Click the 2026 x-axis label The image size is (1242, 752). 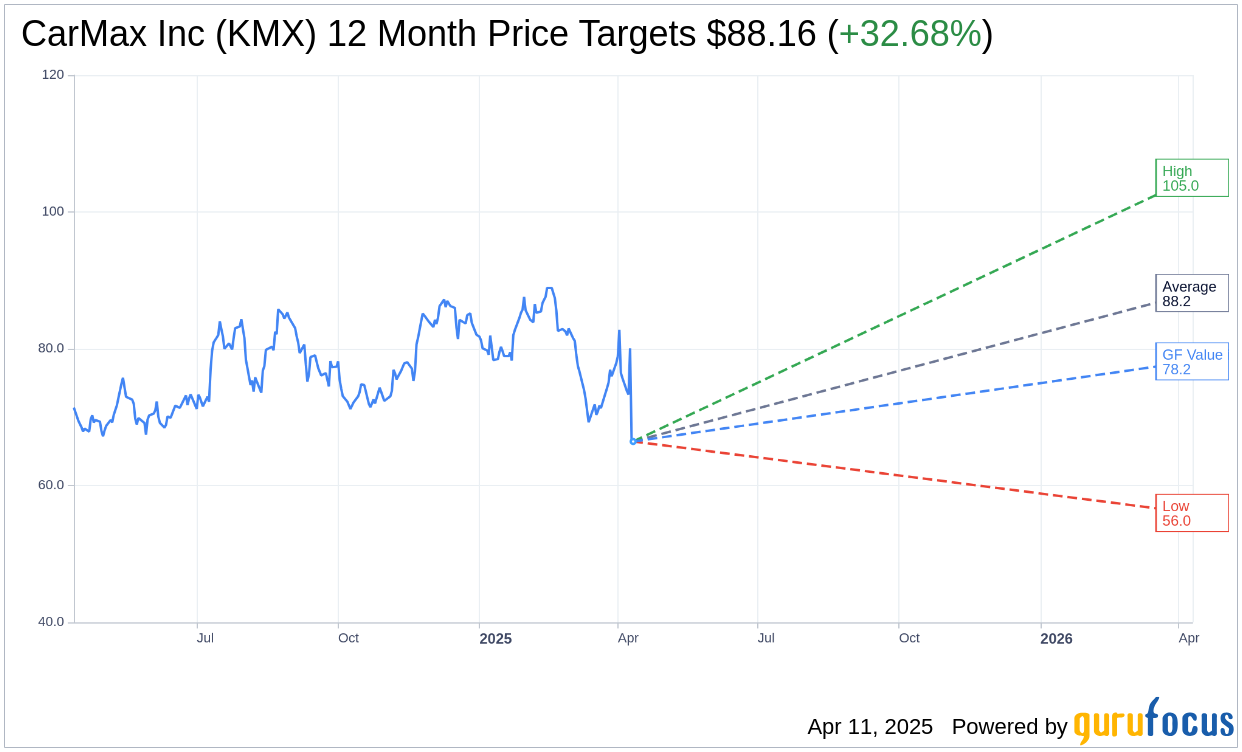[1056, 638]
